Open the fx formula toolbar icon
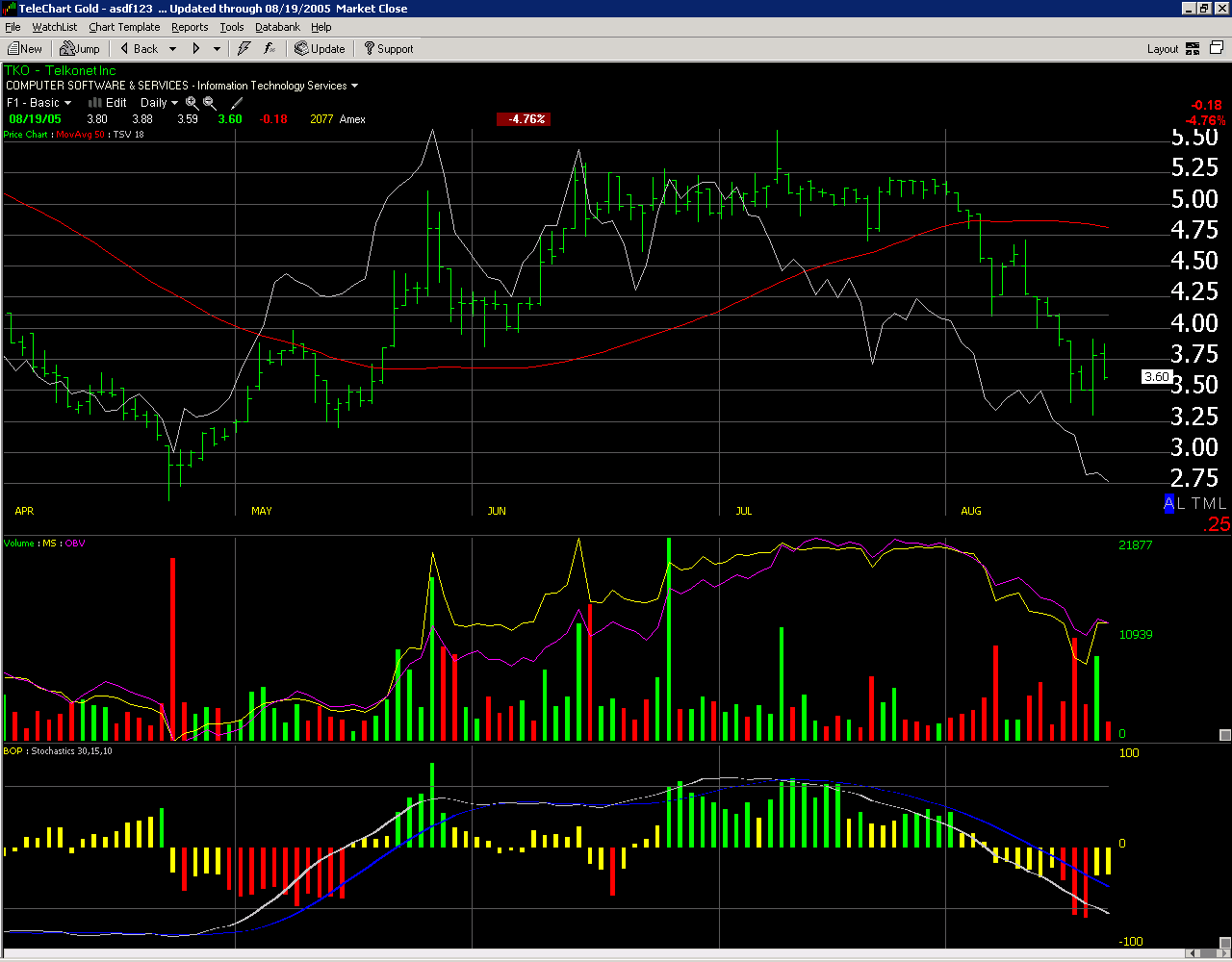Viewport: 1232px width, 962px height. (270, 48)
